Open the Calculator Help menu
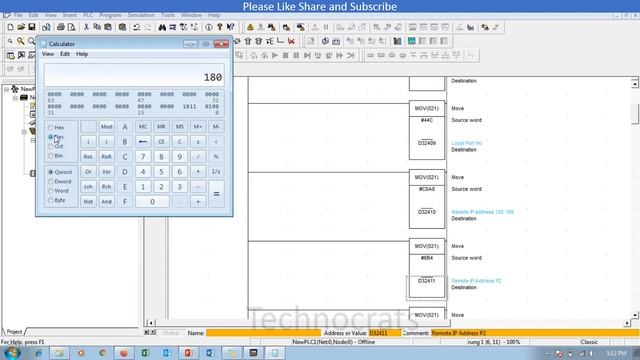 [x=82, y=54]
